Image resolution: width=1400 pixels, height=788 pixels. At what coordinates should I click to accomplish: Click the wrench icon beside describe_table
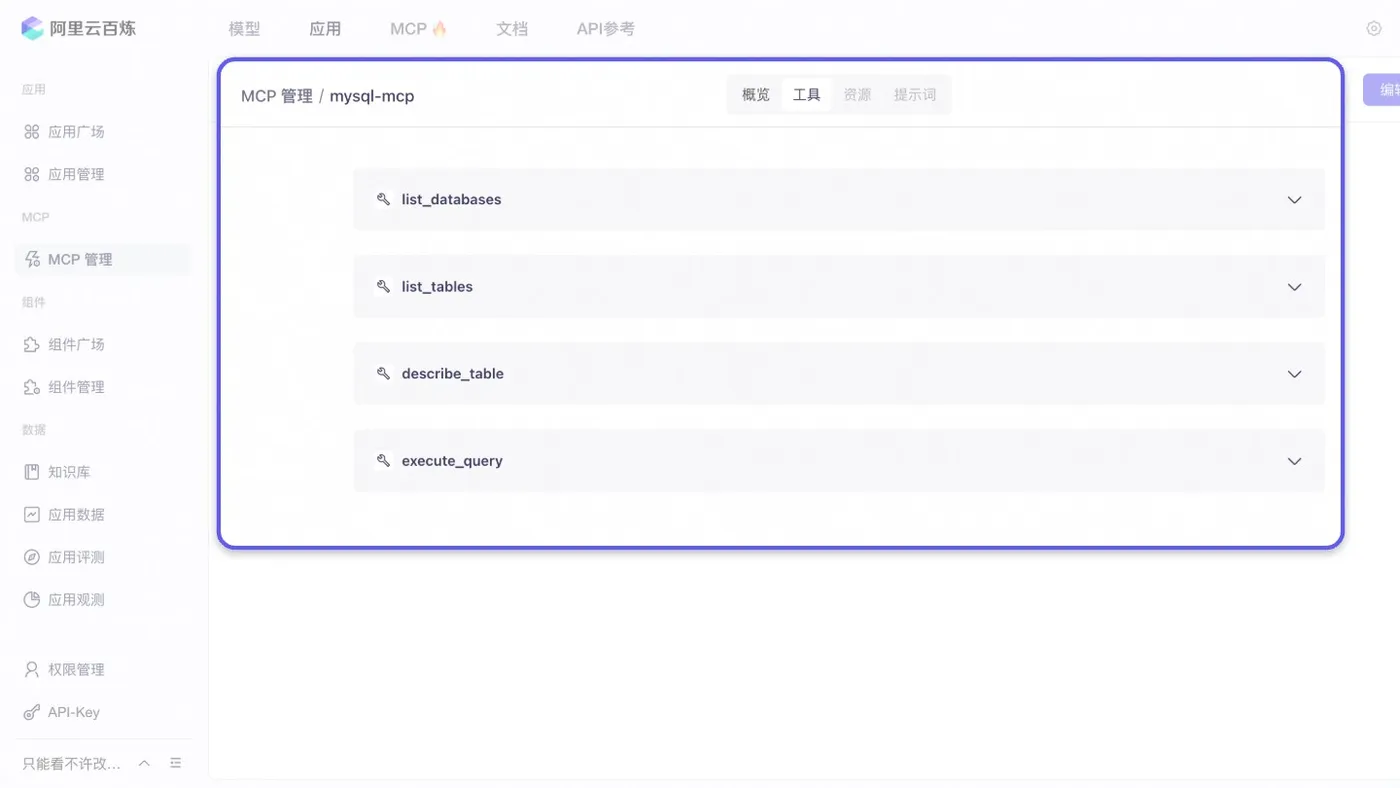pos(383,373)
